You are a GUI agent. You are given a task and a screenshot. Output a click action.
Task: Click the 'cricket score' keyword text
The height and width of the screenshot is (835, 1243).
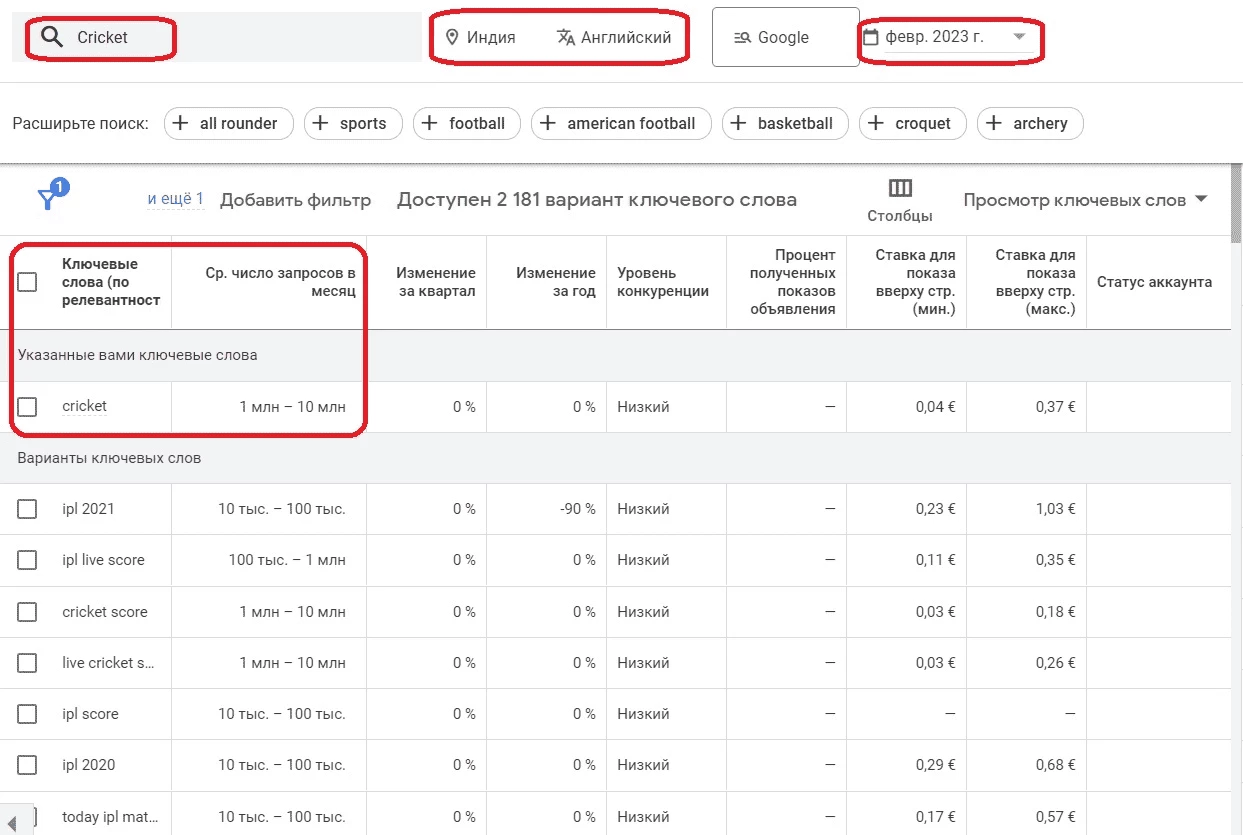click(x=104, y=612)
